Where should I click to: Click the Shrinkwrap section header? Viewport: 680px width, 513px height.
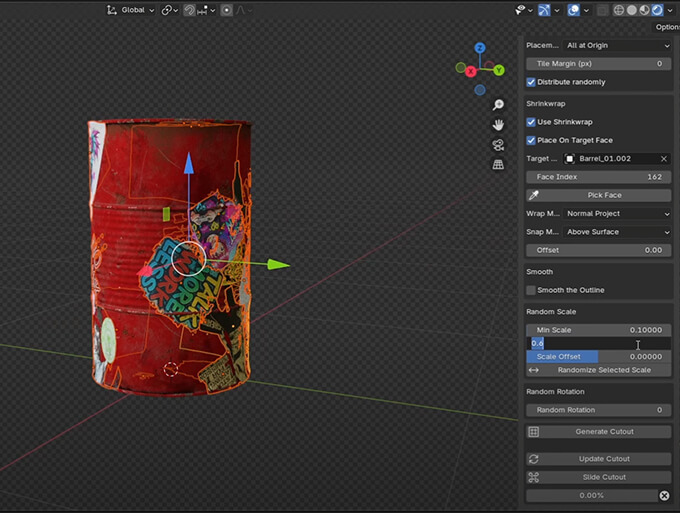tap(546, 104)
